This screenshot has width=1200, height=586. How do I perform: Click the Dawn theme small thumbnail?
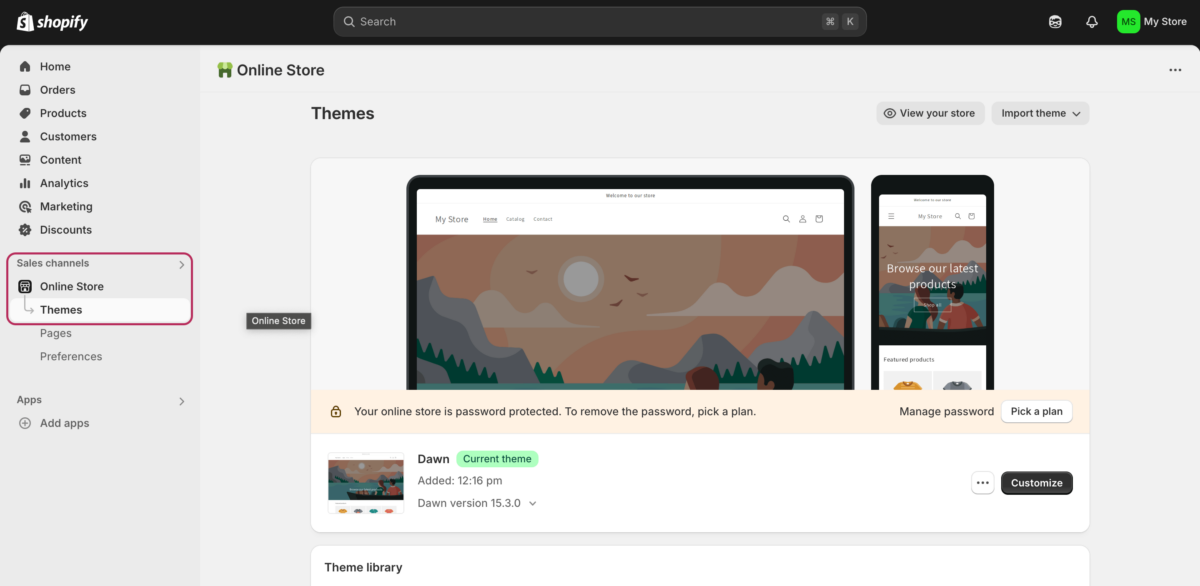pos(366,482)
